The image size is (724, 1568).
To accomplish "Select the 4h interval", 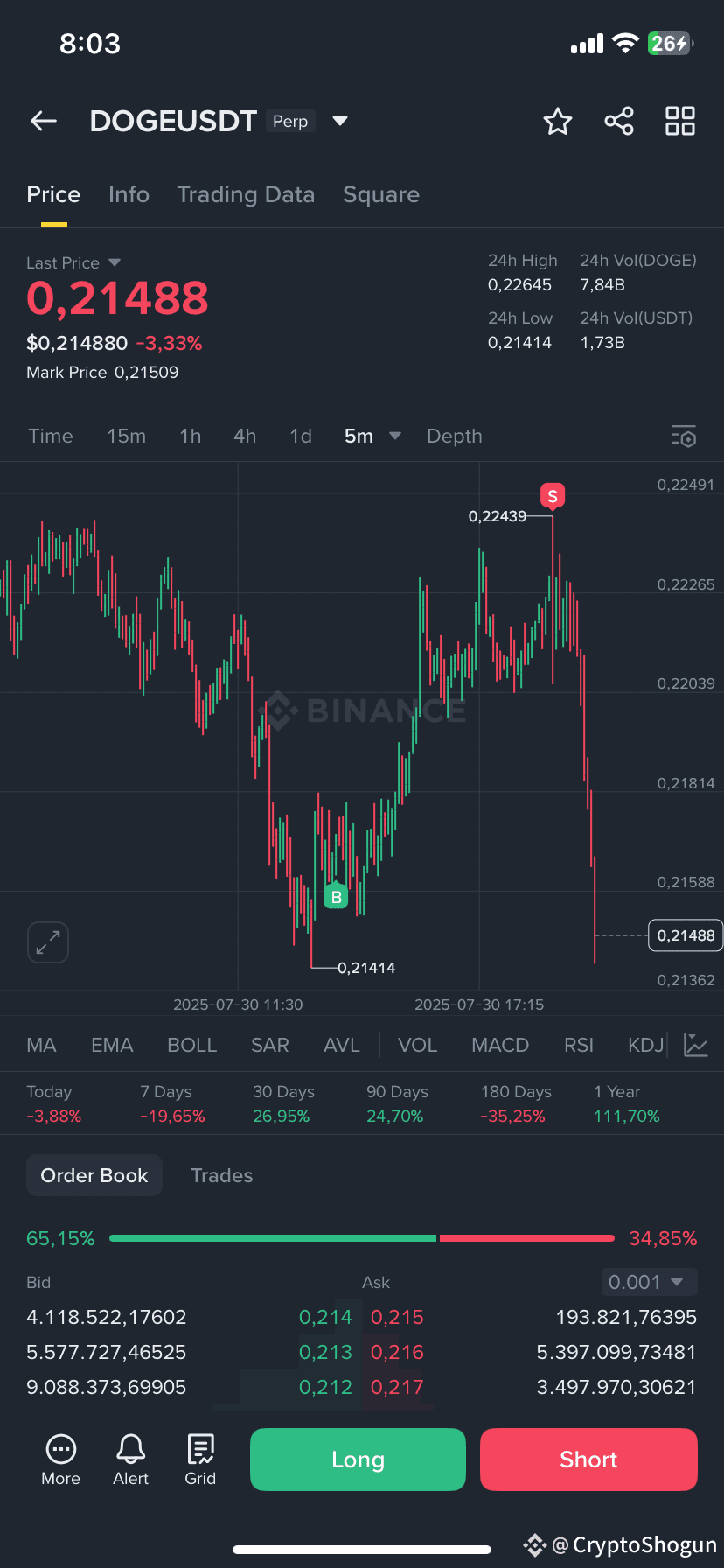I will [245, 436].
